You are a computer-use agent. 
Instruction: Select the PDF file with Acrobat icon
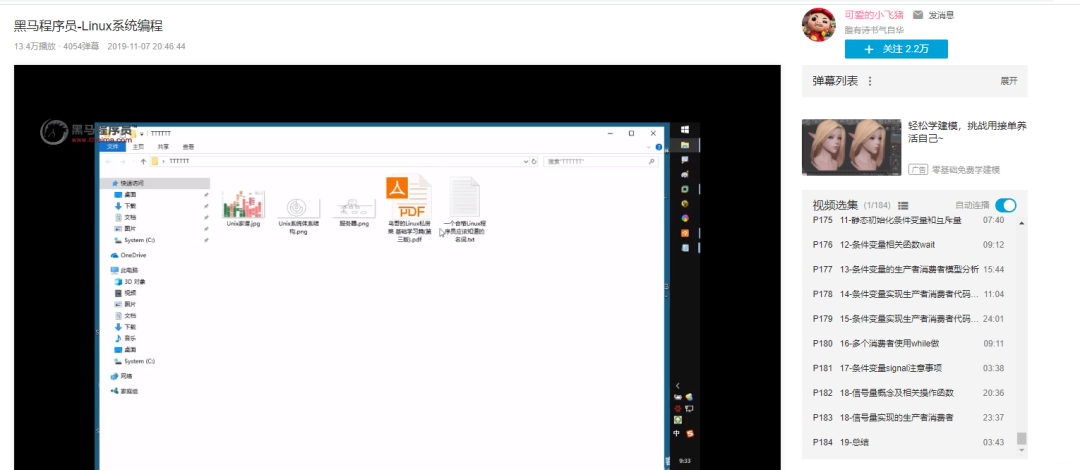pos(408,197)
